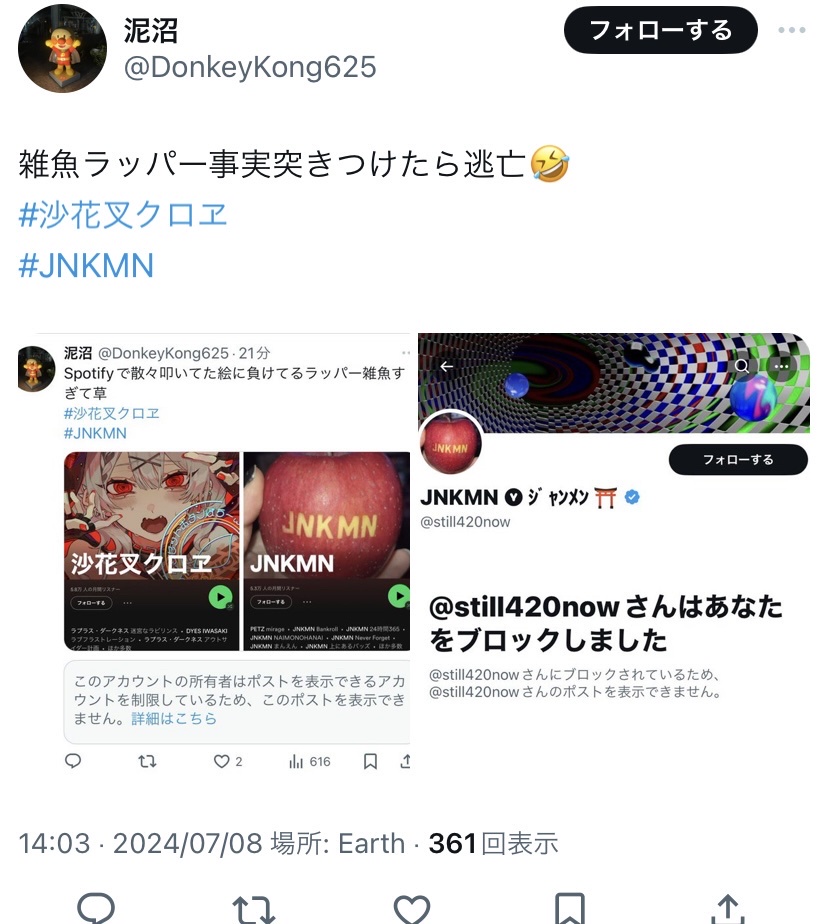Open the 14:03 · 2024/07/08 timestamp
The height and width of the screenshot is (924, 828).
(140, 843)
